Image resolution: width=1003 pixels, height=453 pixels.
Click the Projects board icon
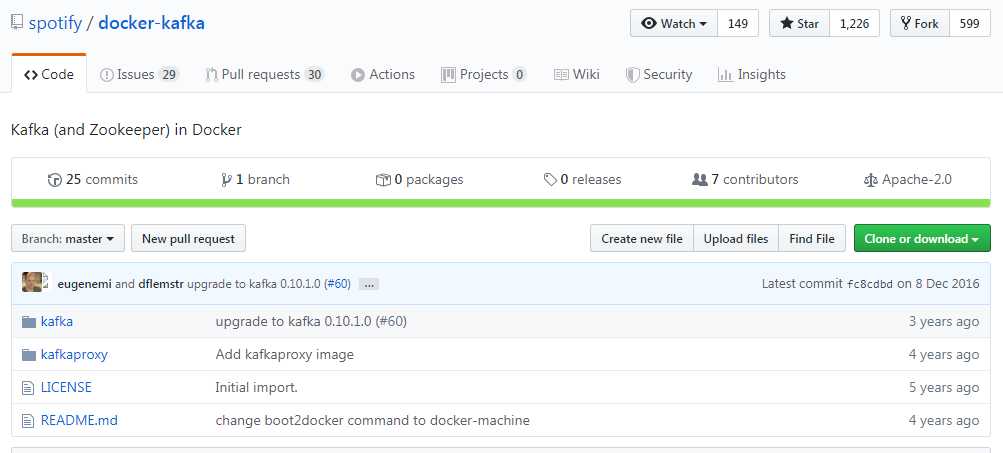[x=448, y=75]
